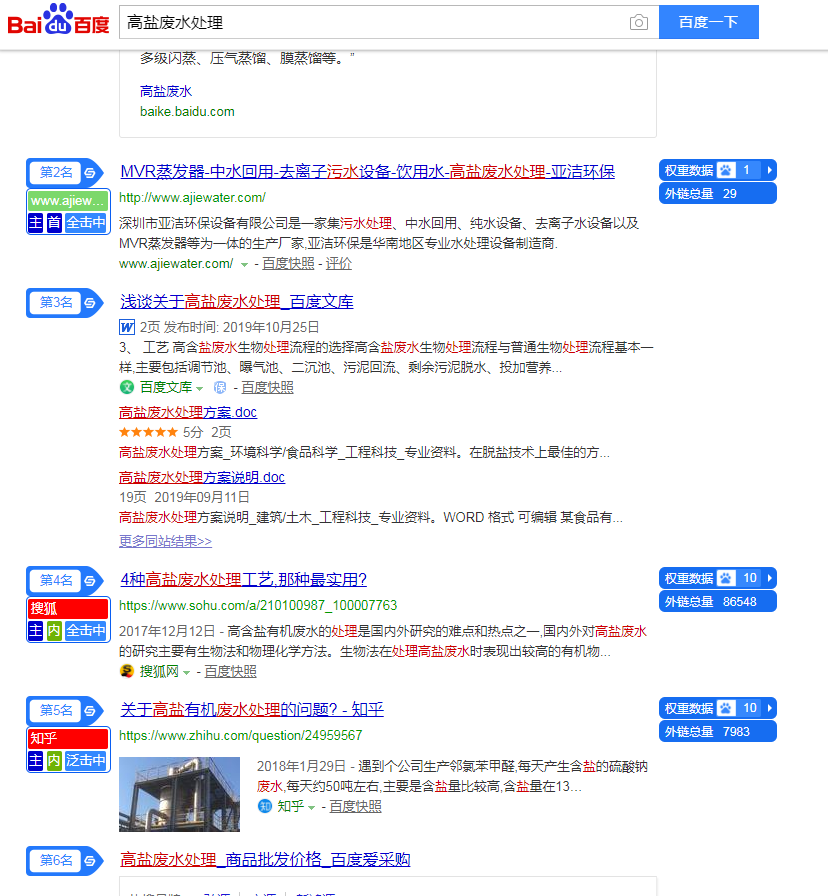
Task: Open 关于高盐有机废水处理的问题 知乎 title
Action: tap(252, 709)
